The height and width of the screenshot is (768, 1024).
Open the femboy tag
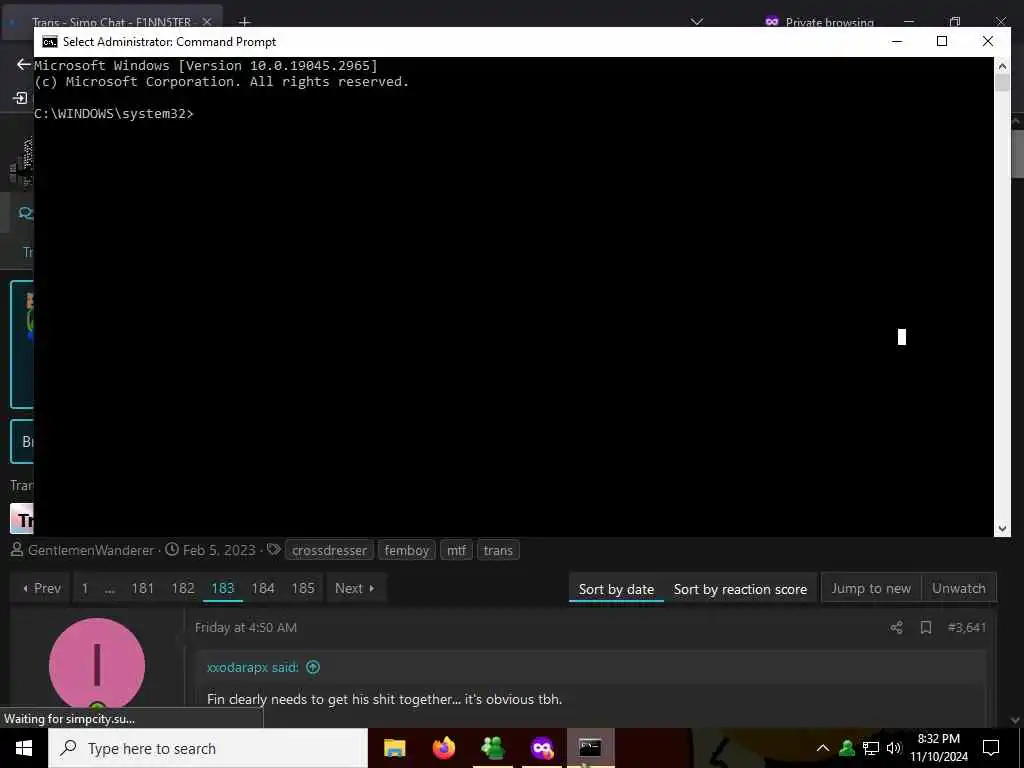(x=406, y=551)
